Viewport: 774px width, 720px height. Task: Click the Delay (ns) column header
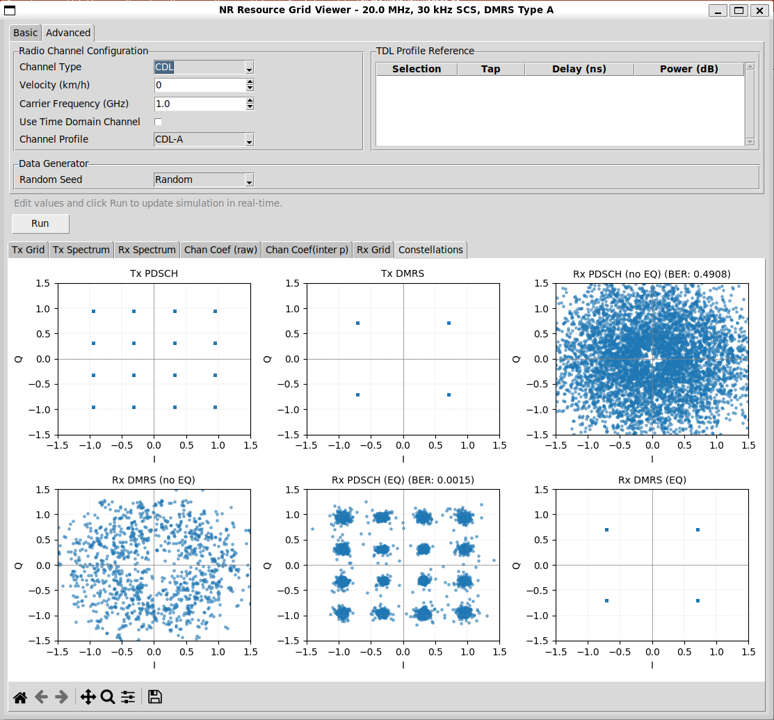pyautogui.click(x=579, y=69)
